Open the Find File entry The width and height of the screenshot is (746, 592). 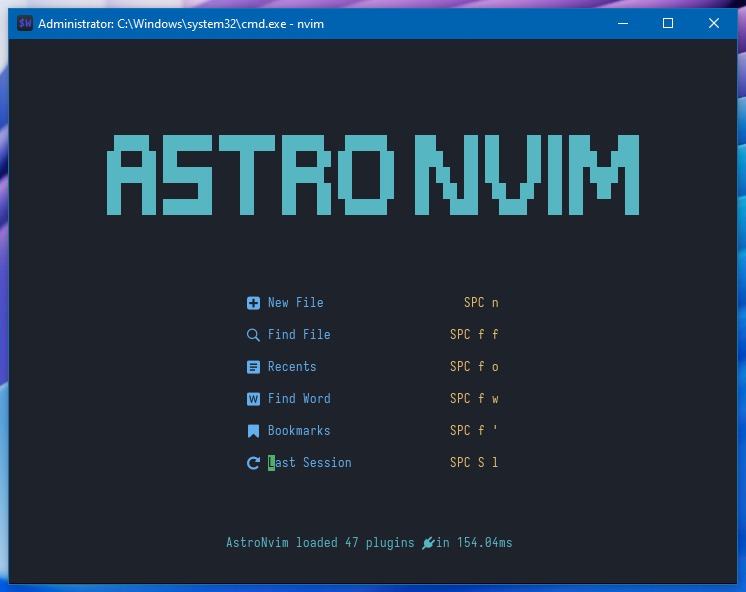pos(372,335)
